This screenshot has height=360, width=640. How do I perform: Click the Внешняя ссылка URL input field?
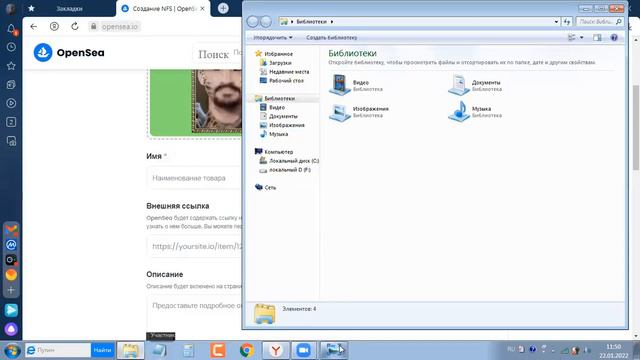[195, 246]
